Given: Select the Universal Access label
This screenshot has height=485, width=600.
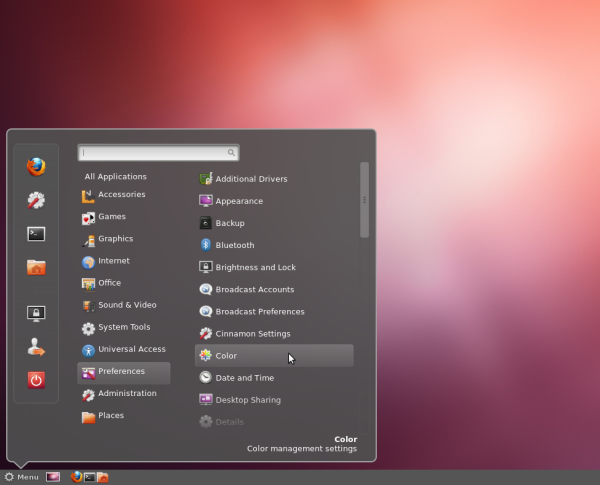Looking at the screenshot, I should [x=132, y=349].
